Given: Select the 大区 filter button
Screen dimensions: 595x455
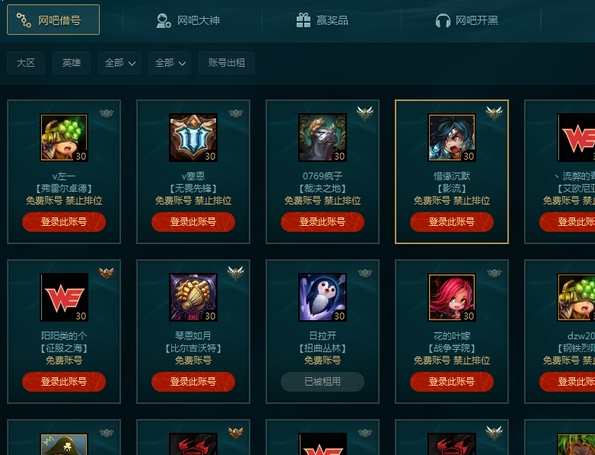Looking at the screenshot, I should [x=26, y=63].
